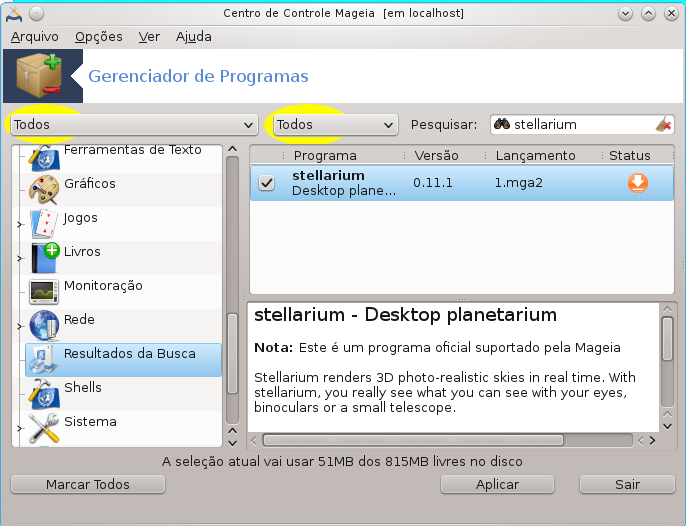The width and height of the screenshot is (686, 526).
Task: Click the Mageia cauldron icon in the title bar
Action: pyautogui.click(x=14, y=14)
